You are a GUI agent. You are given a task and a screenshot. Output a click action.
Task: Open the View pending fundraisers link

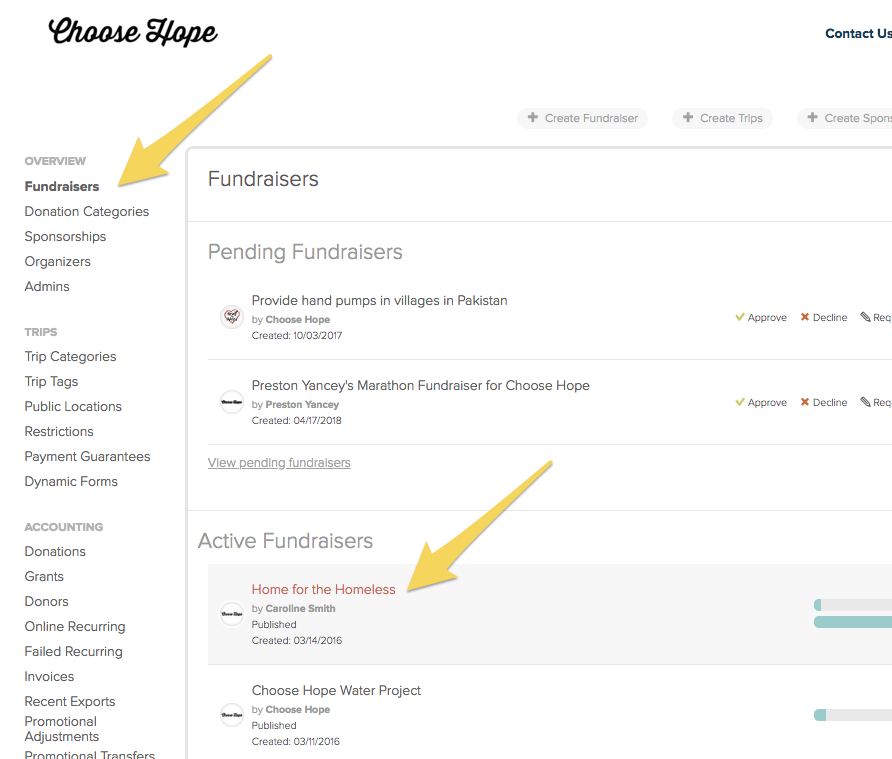(278, 462)
